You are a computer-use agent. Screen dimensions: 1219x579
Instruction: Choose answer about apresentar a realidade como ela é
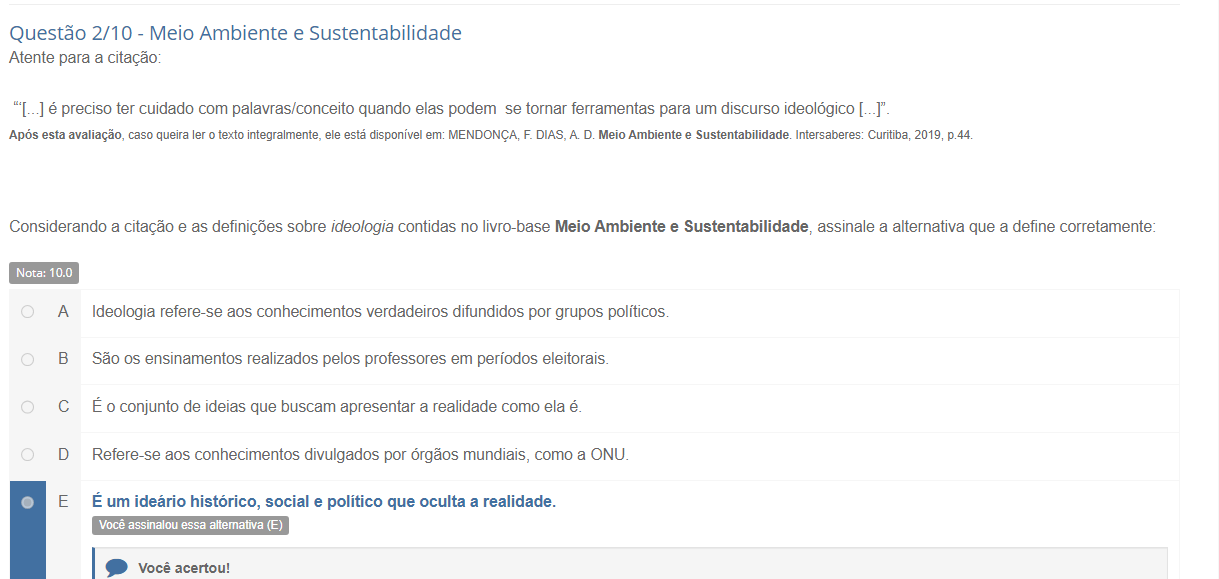click(x=337, y=407)
